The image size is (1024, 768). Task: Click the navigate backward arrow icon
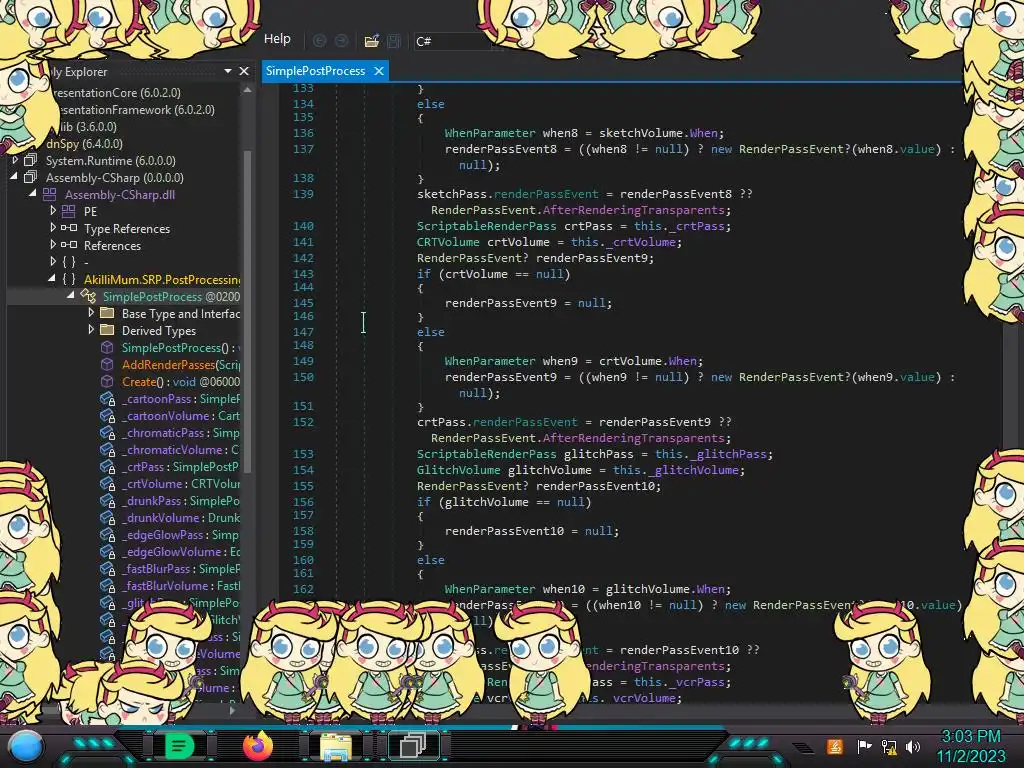[x=319, y=41]
